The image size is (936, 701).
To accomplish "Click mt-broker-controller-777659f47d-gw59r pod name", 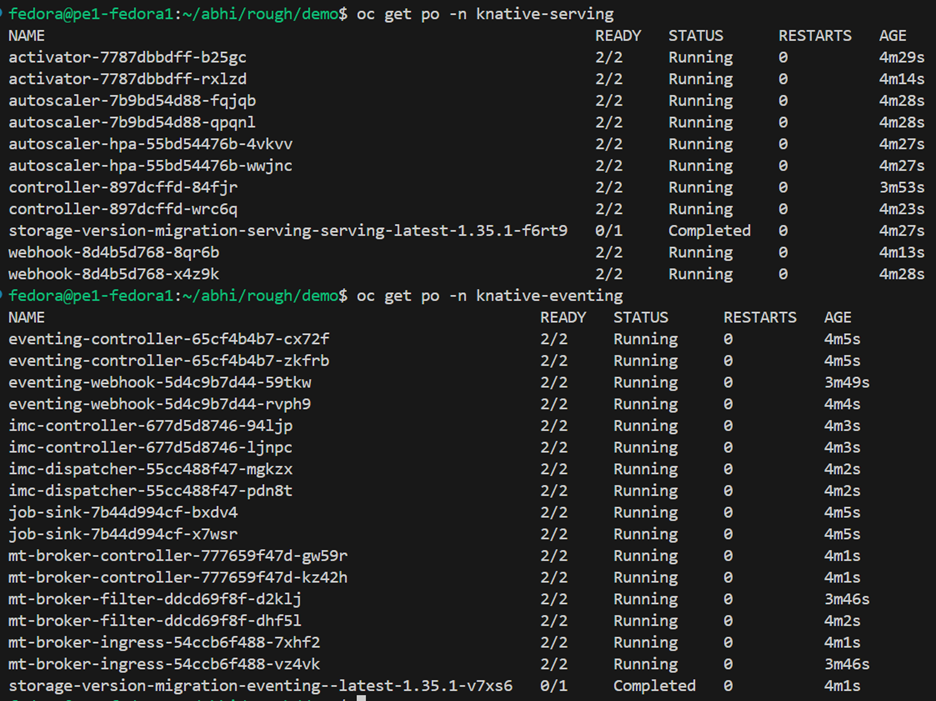I will 178,556.
